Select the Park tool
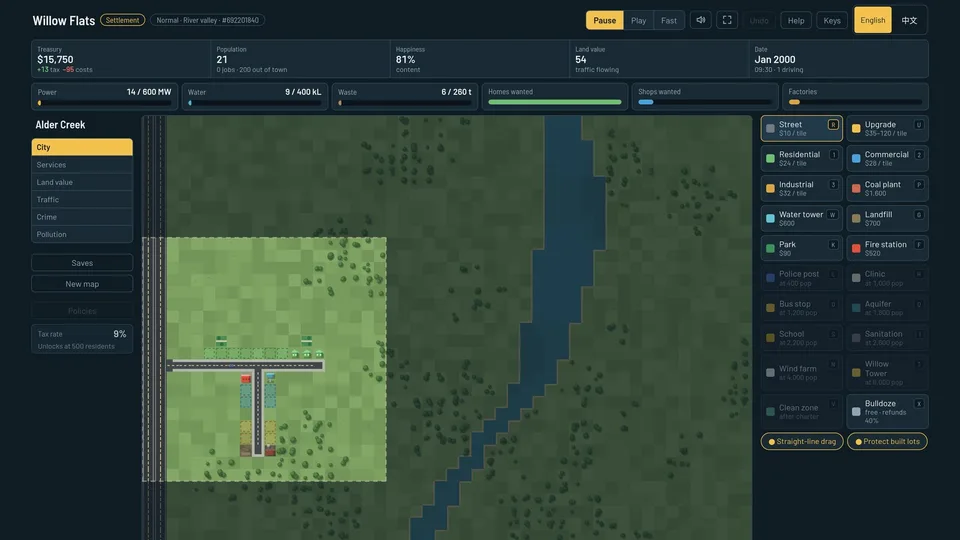The image size is (960, 540). click(801, 248)
